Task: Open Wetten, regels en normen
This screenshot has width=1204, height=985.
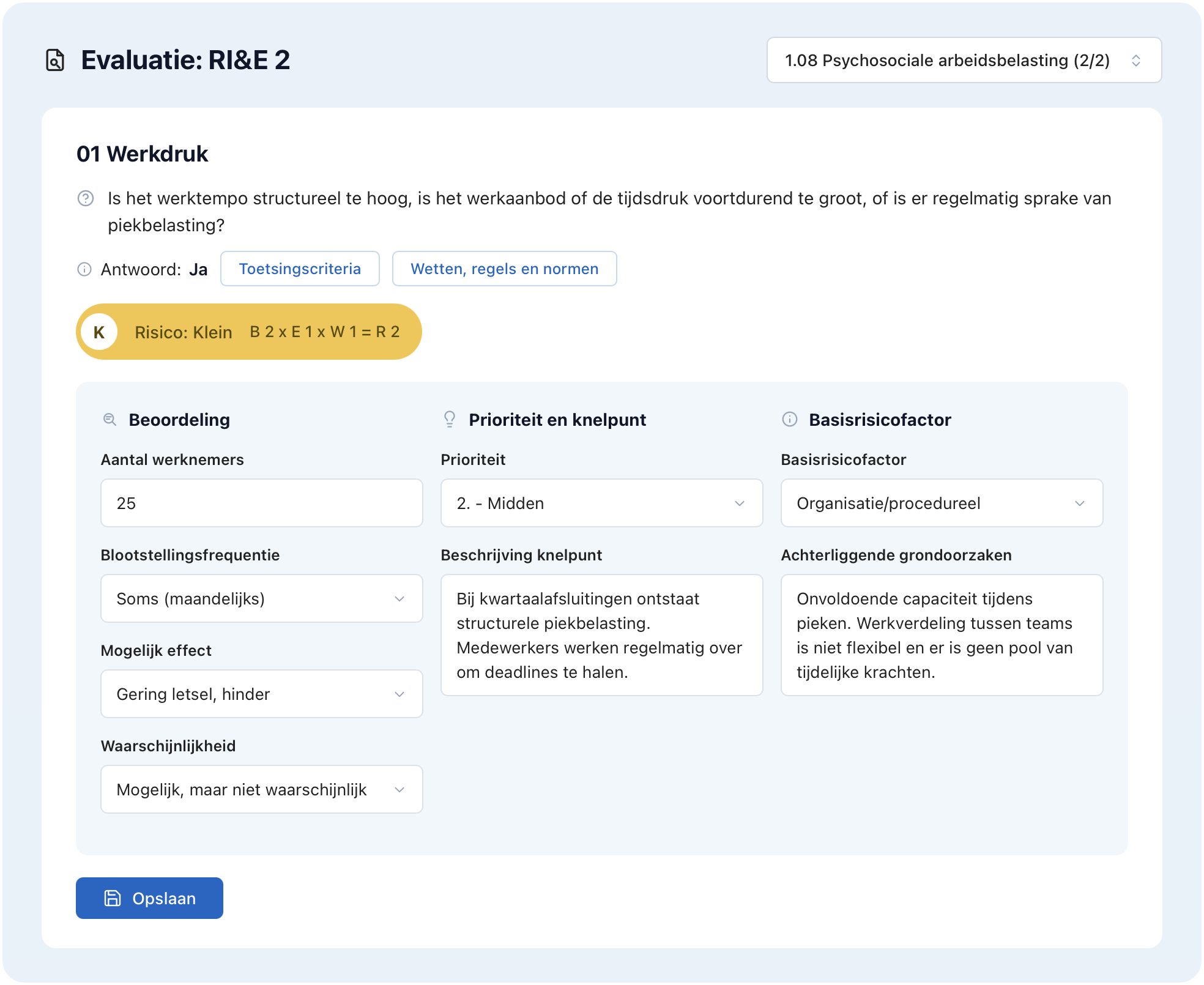Action: [505, 269]
